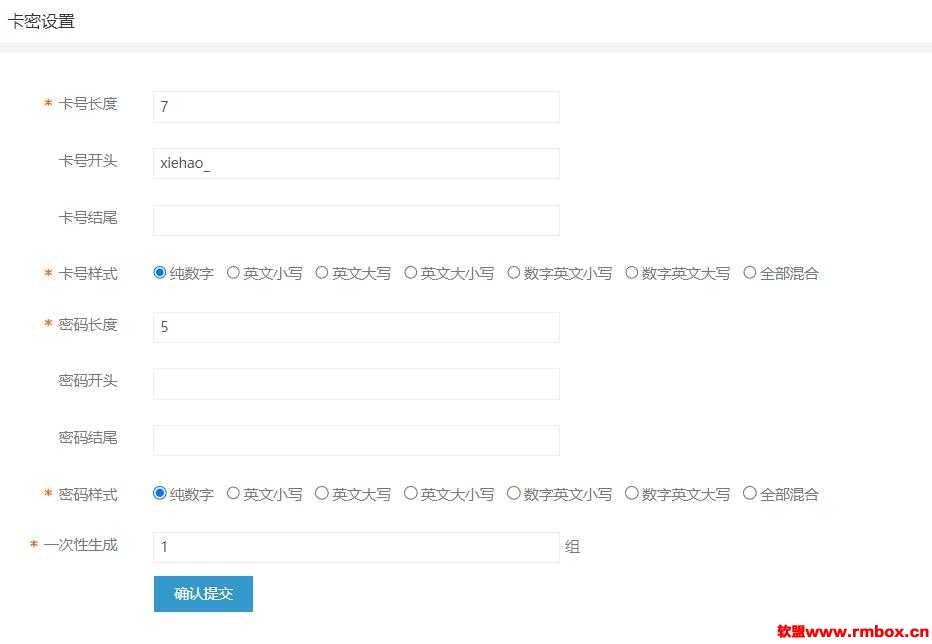Select 英文大写 radio for 卡号样式
This screenshot has width=932, height=644.
[x=322, y=272]
